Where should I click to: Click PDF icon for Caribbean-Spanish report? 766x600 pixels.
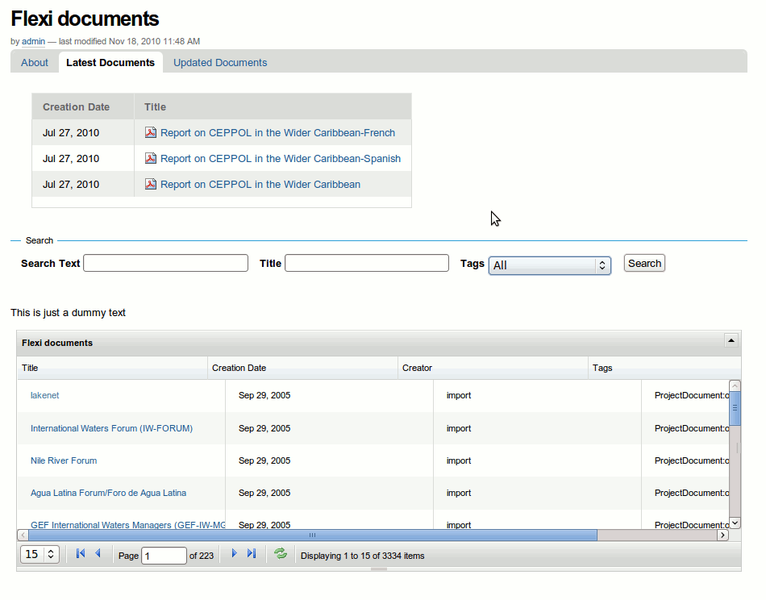pos(151,158)
